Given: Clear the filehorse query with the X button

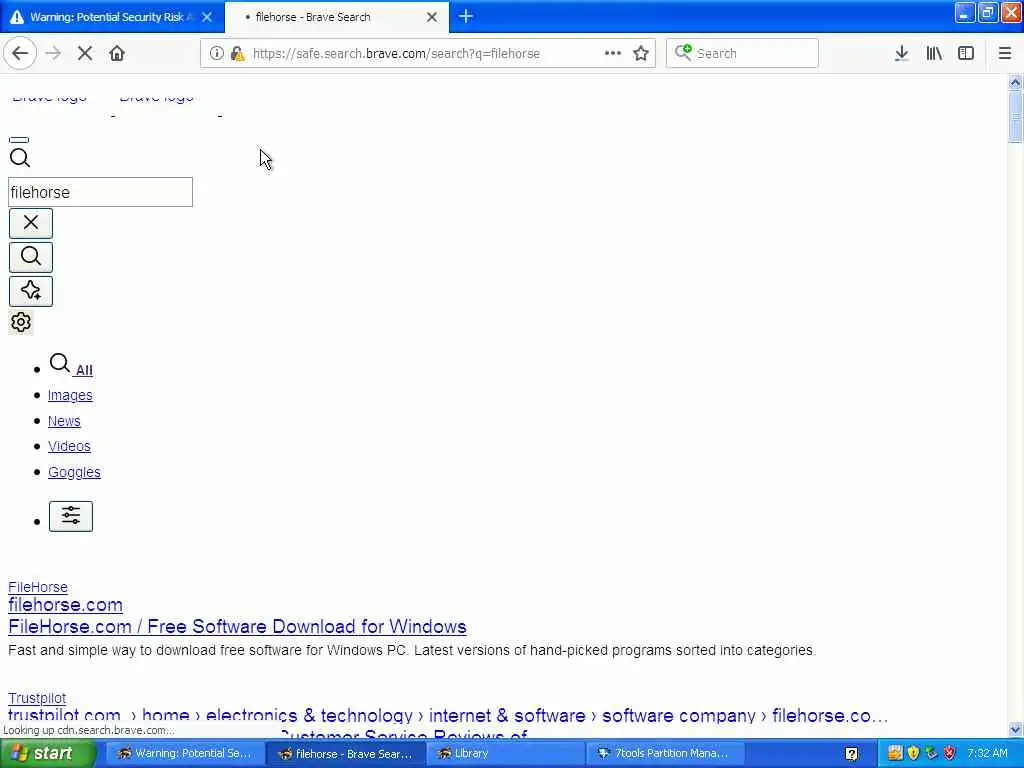Looking at the screenshot, I should pos(31,223).
